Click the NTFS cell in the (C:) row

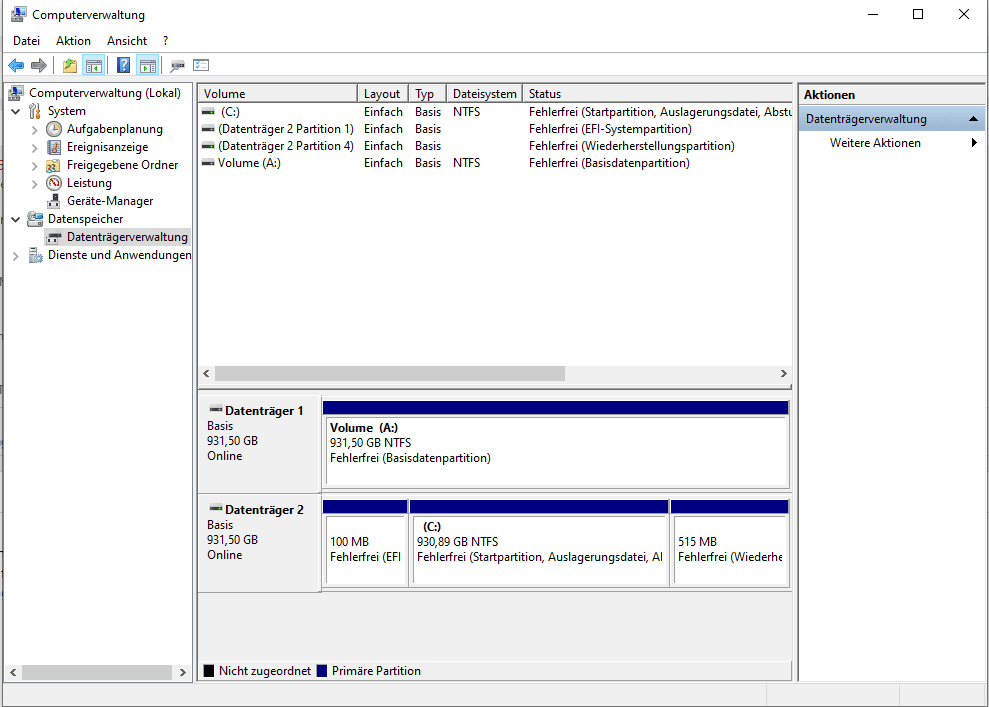(x=467, y=112)
